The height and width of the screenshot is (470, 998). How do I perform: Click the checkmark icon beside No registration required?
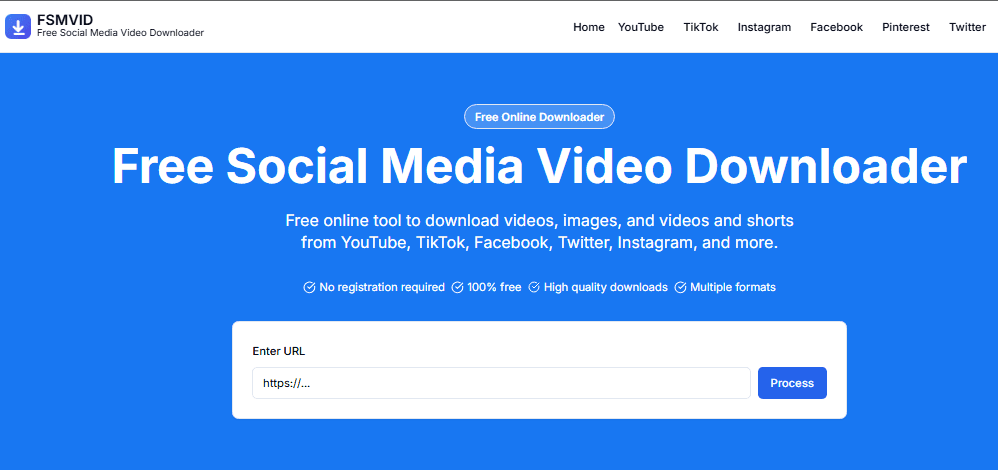coord(309,287)
